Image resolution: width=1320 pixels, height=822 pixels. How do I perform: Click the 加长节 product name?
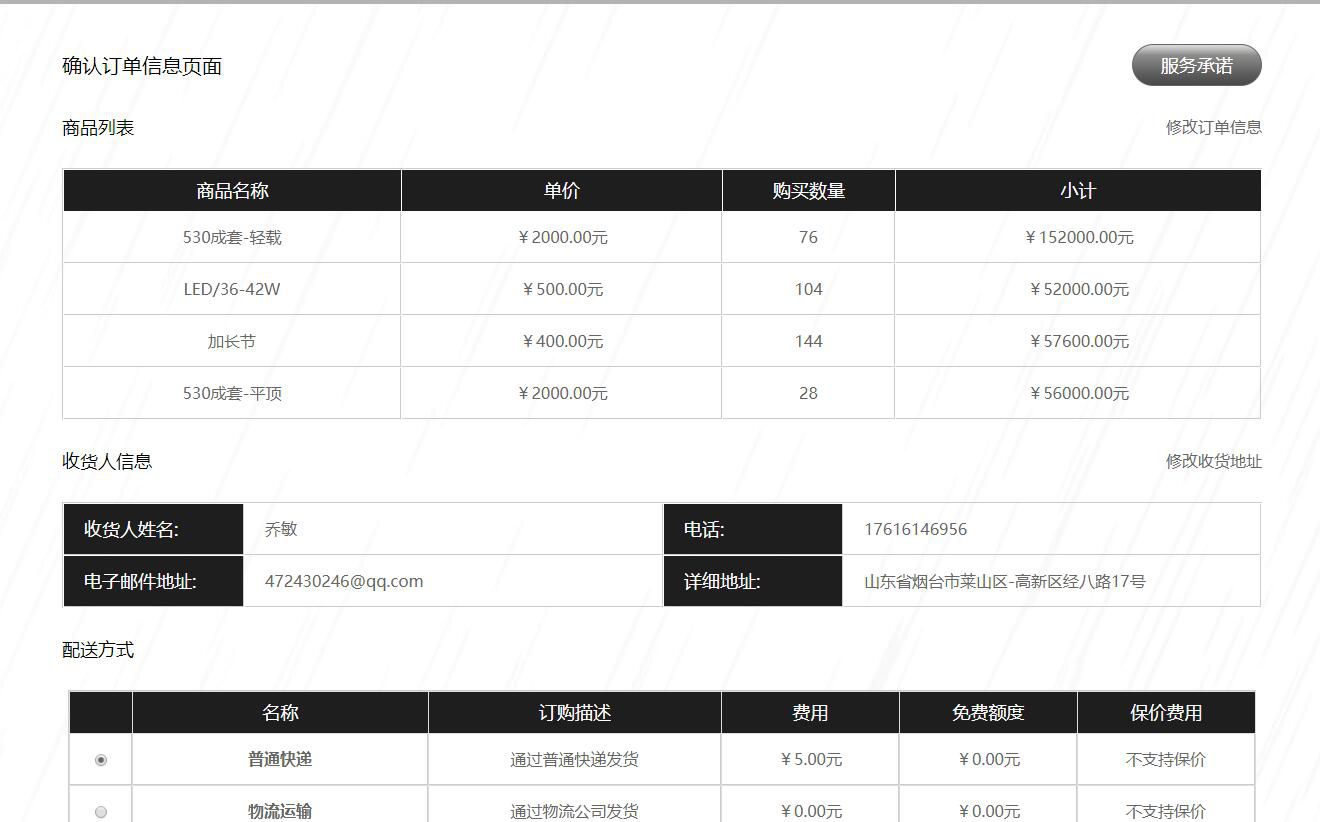coord(232,341)
